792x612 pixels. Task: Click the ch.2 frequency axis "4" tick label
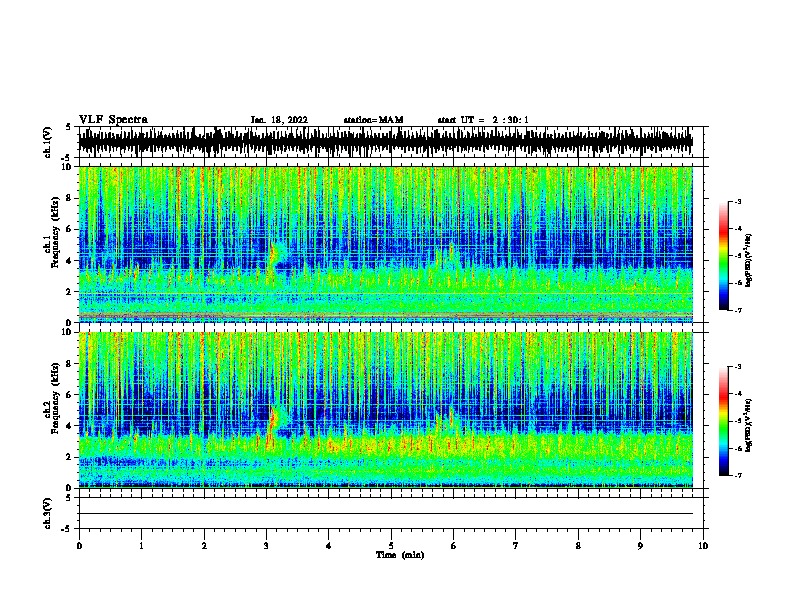point(70,426)
